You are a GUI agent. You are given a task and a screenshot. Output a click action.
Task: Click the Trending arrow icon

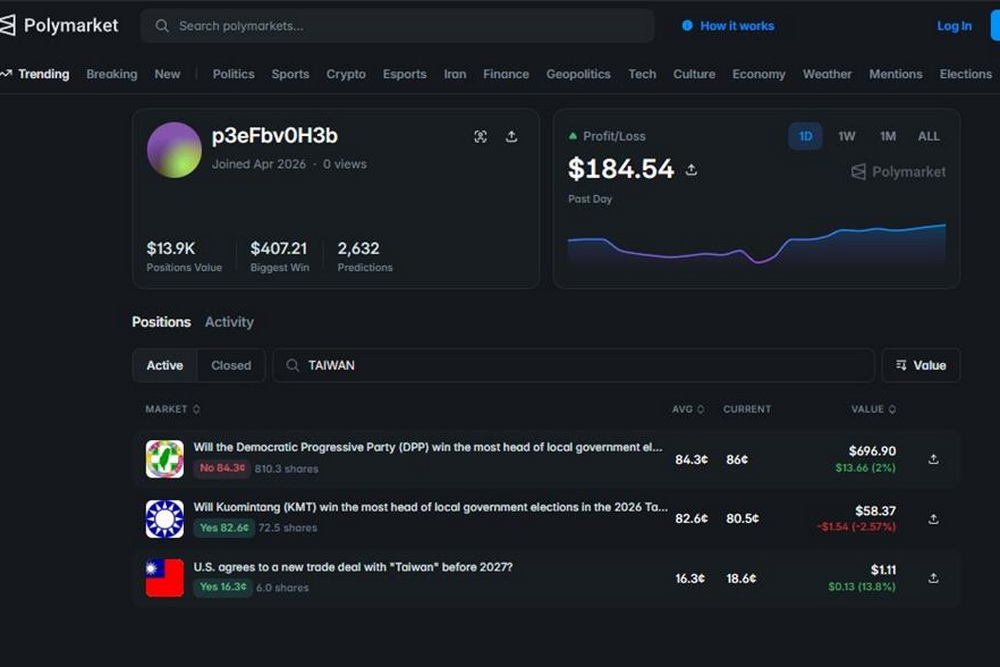coord(6,74)
